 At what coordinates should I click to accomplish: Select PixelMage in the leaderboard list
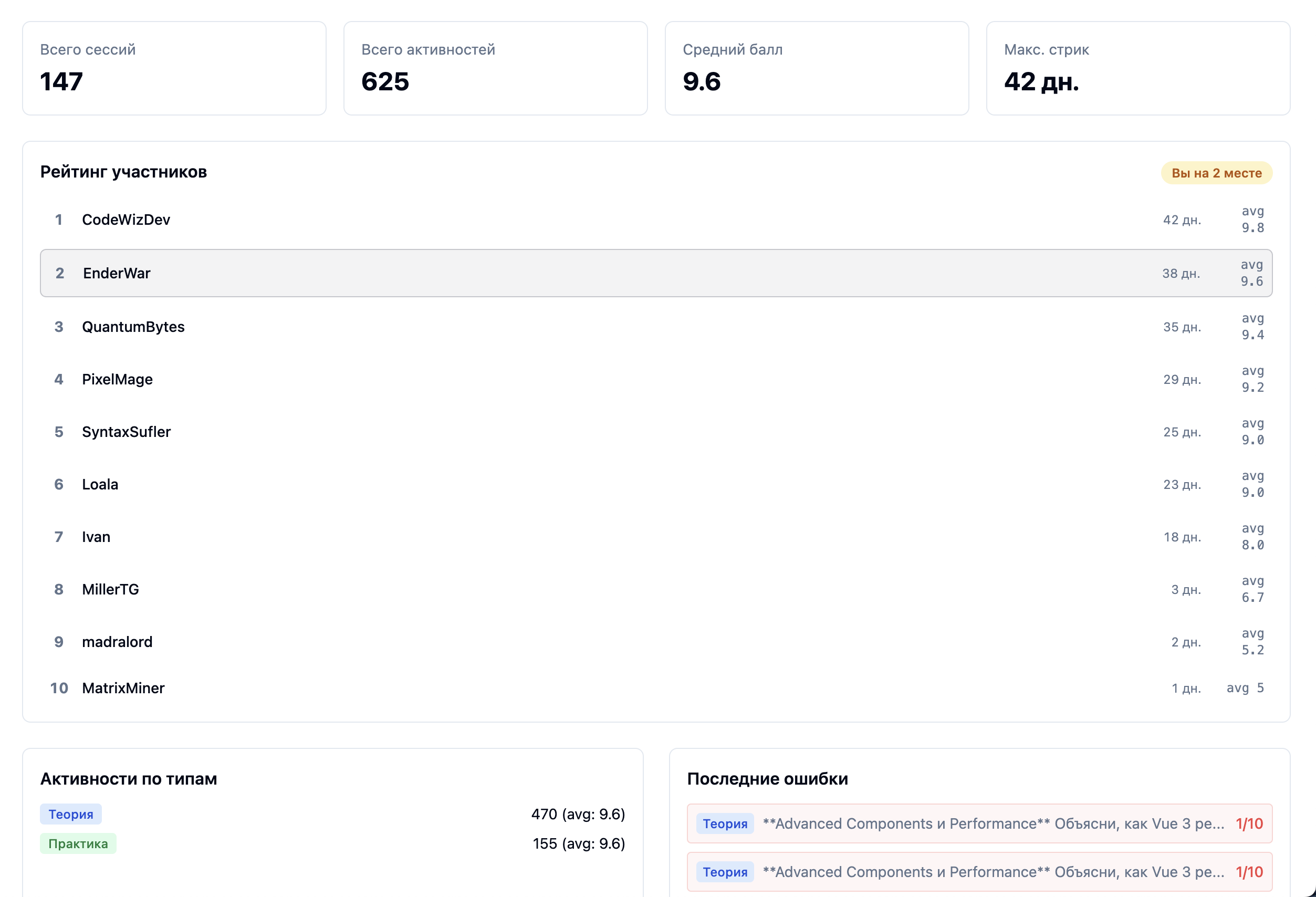(117, 379)
